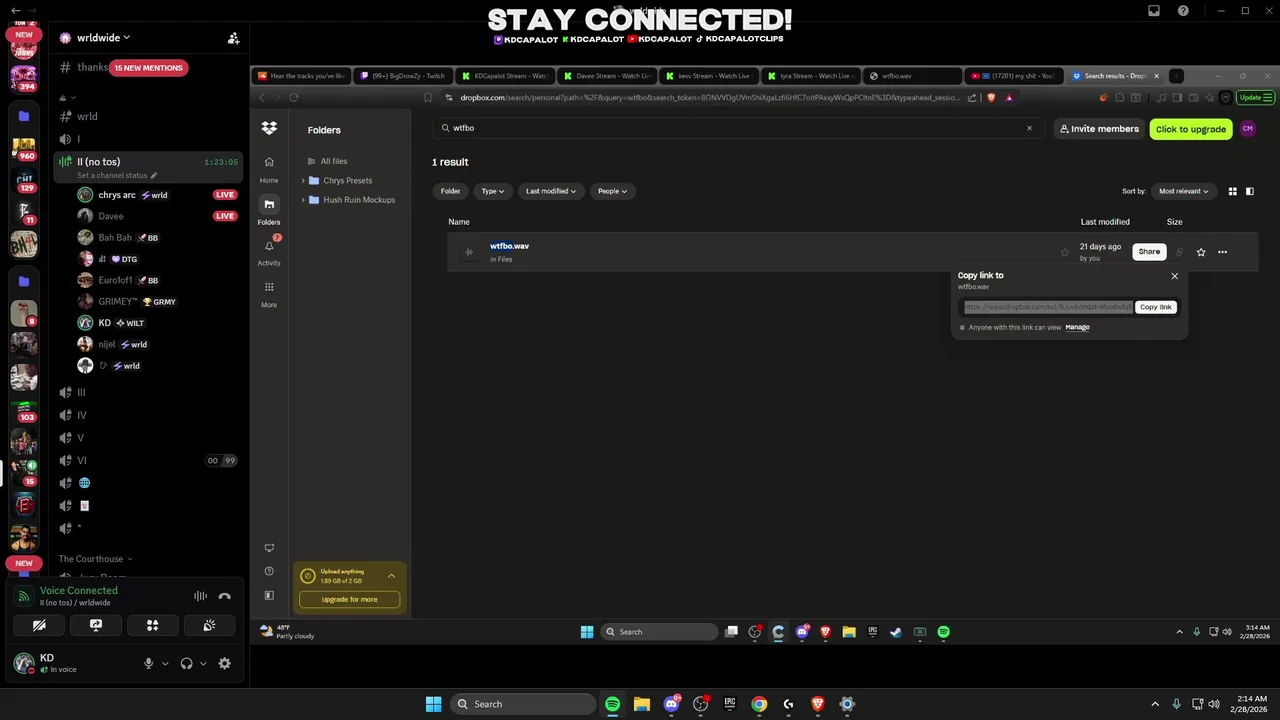Collapse the Upload anything storage card

391,576
